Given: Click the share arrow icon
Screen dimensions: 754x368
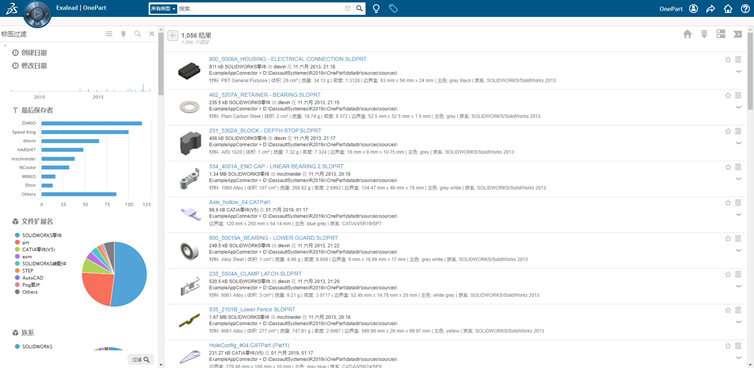Looking at the screenshot, I should tap(711, 9).
